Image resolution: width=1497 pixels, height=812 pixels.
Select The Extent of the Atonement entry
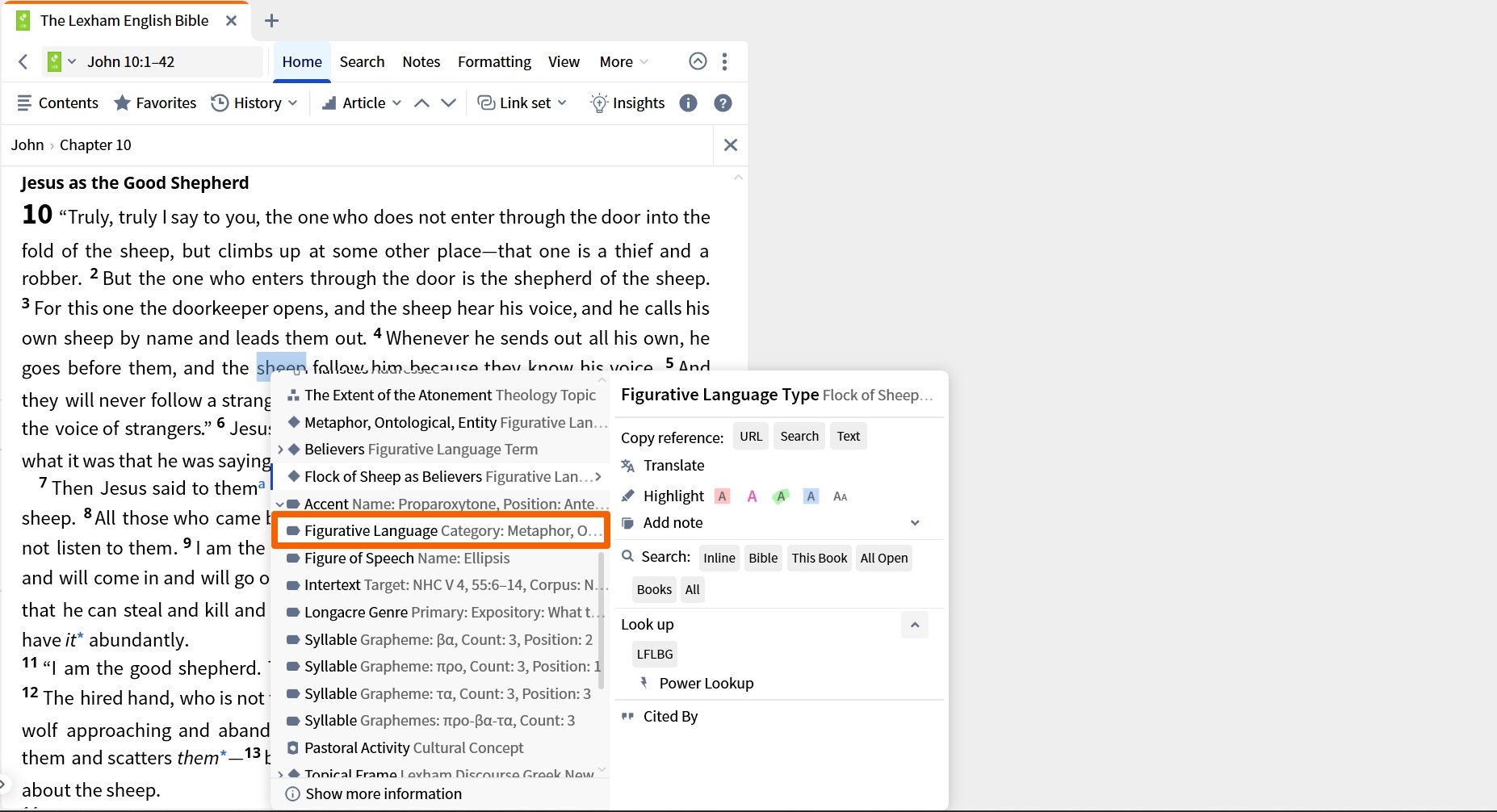coord(441,395)
